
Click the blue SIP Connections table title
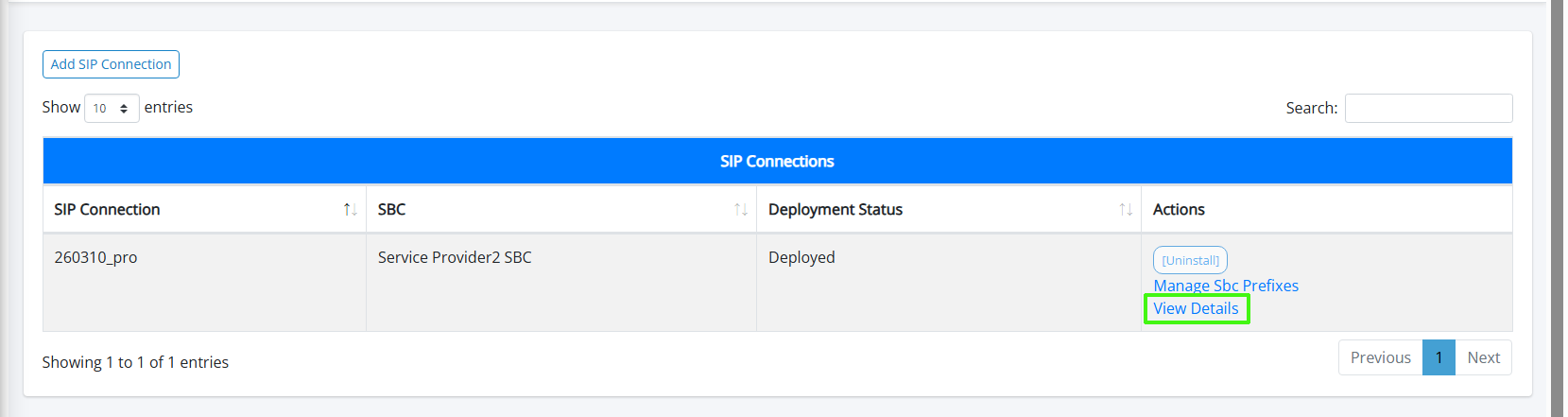click(777, 162)
